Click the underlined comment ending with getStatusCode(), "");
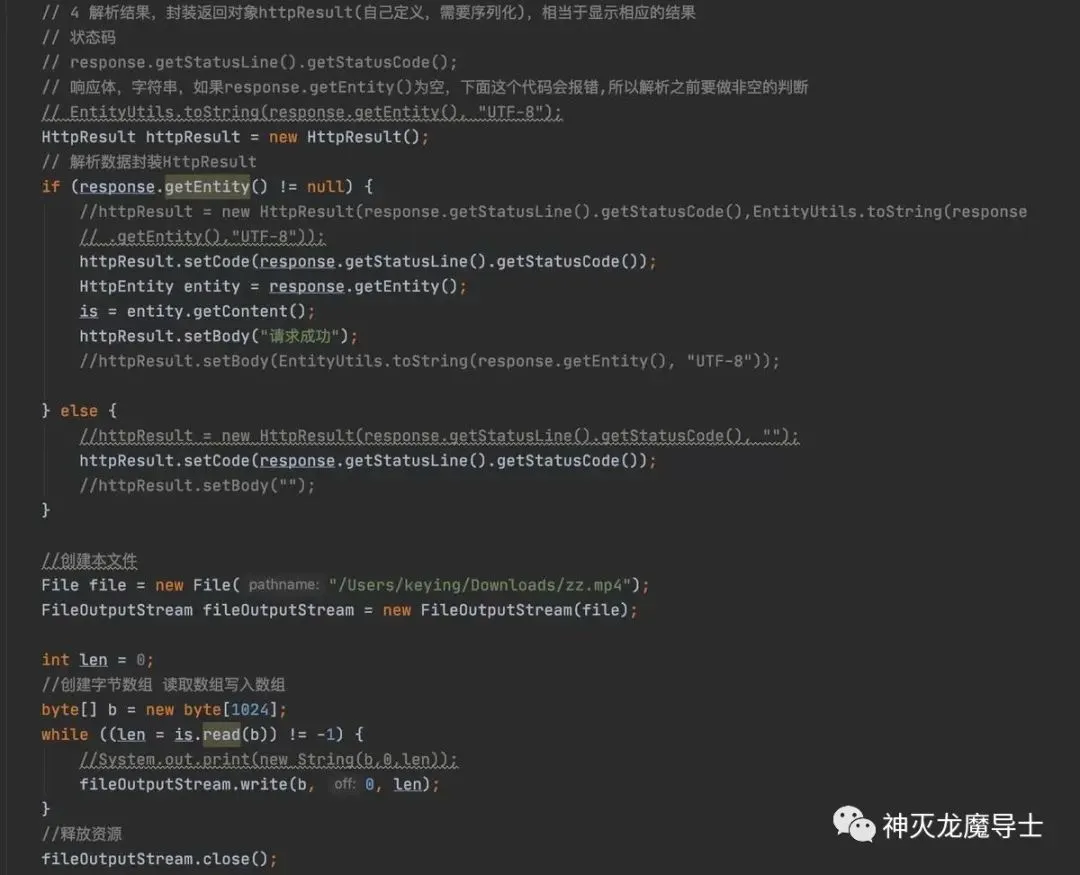 coord(439,435)
